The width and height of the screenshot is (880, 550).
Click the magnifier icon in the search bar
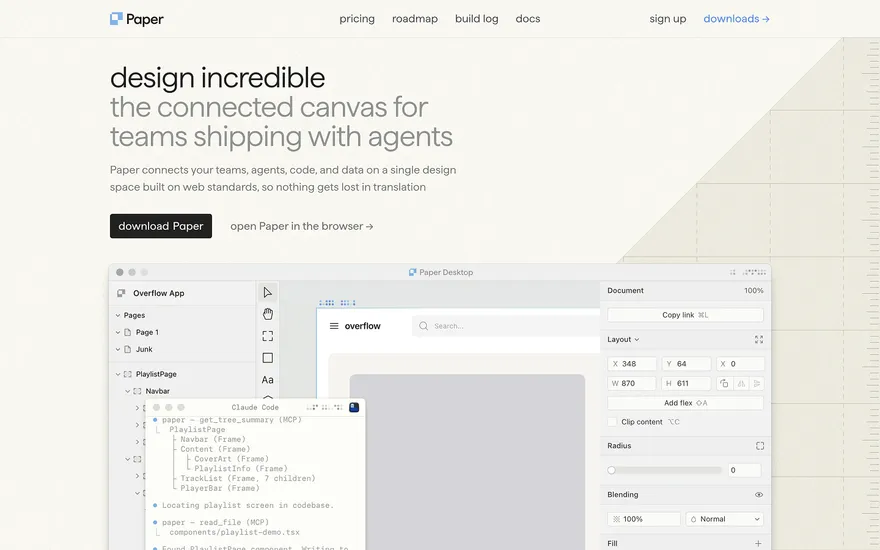point(424,326)
